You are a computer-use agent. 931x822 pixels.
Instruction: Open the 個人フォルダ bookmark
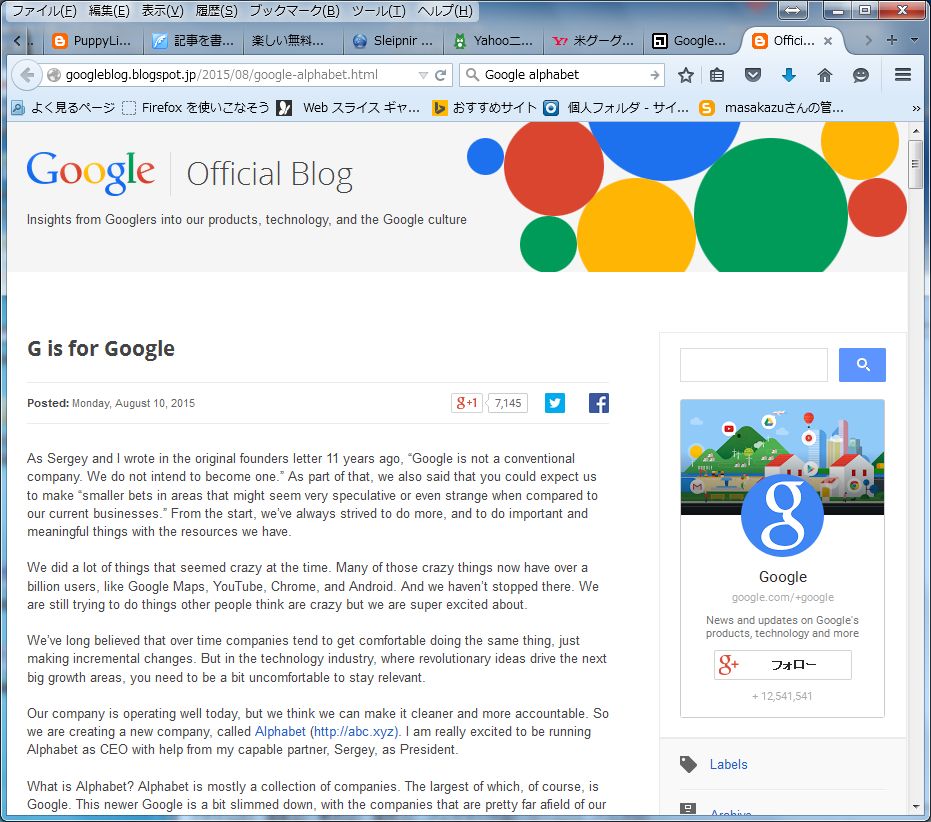click(616, 108)
